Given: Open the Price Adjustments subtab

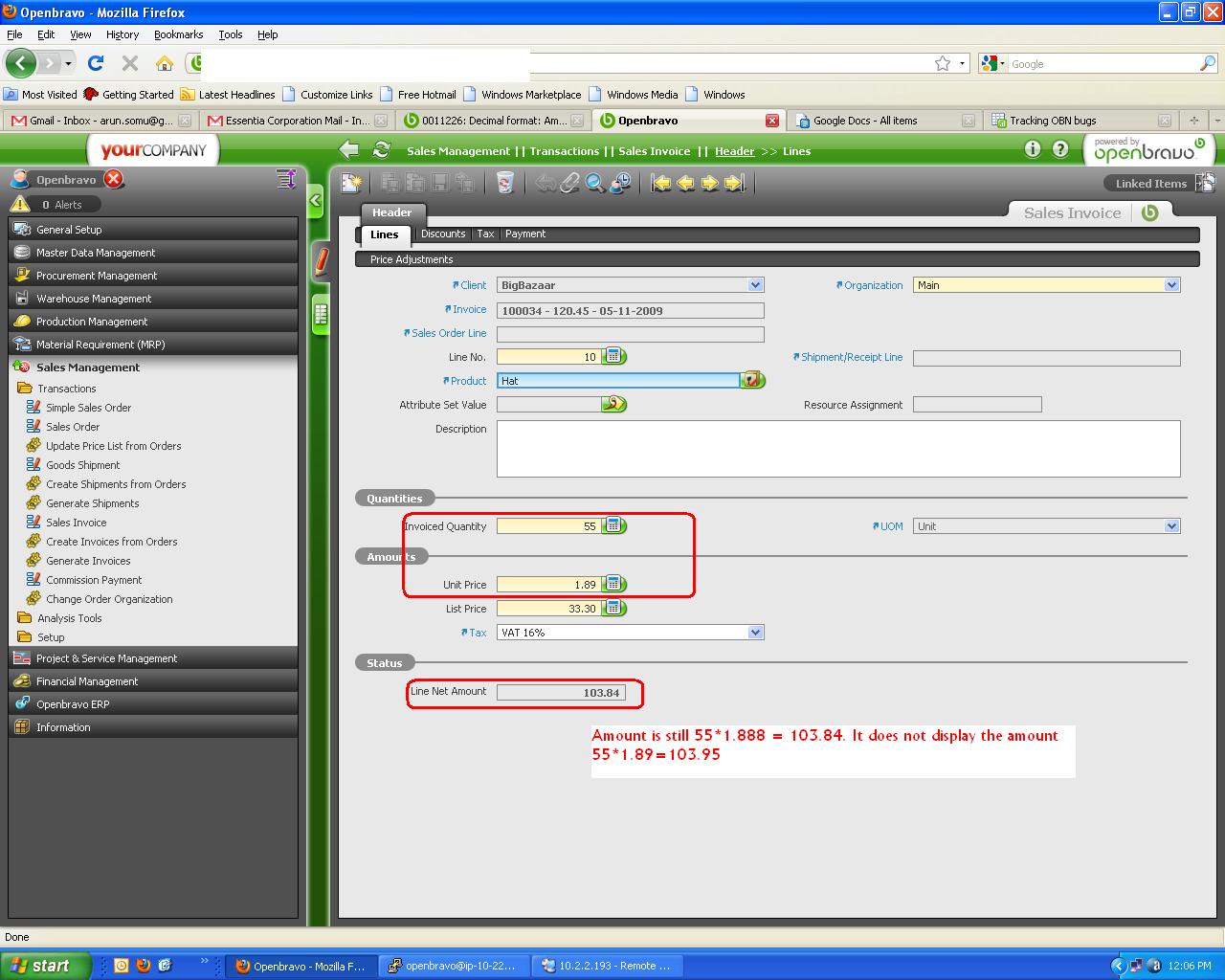Looking at the screenshot, I should (x=412, y=259).
